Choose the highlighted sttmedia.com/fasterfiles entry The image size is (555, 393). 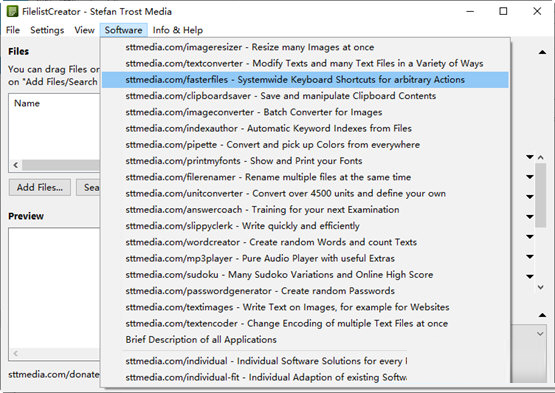click(305, 80)
